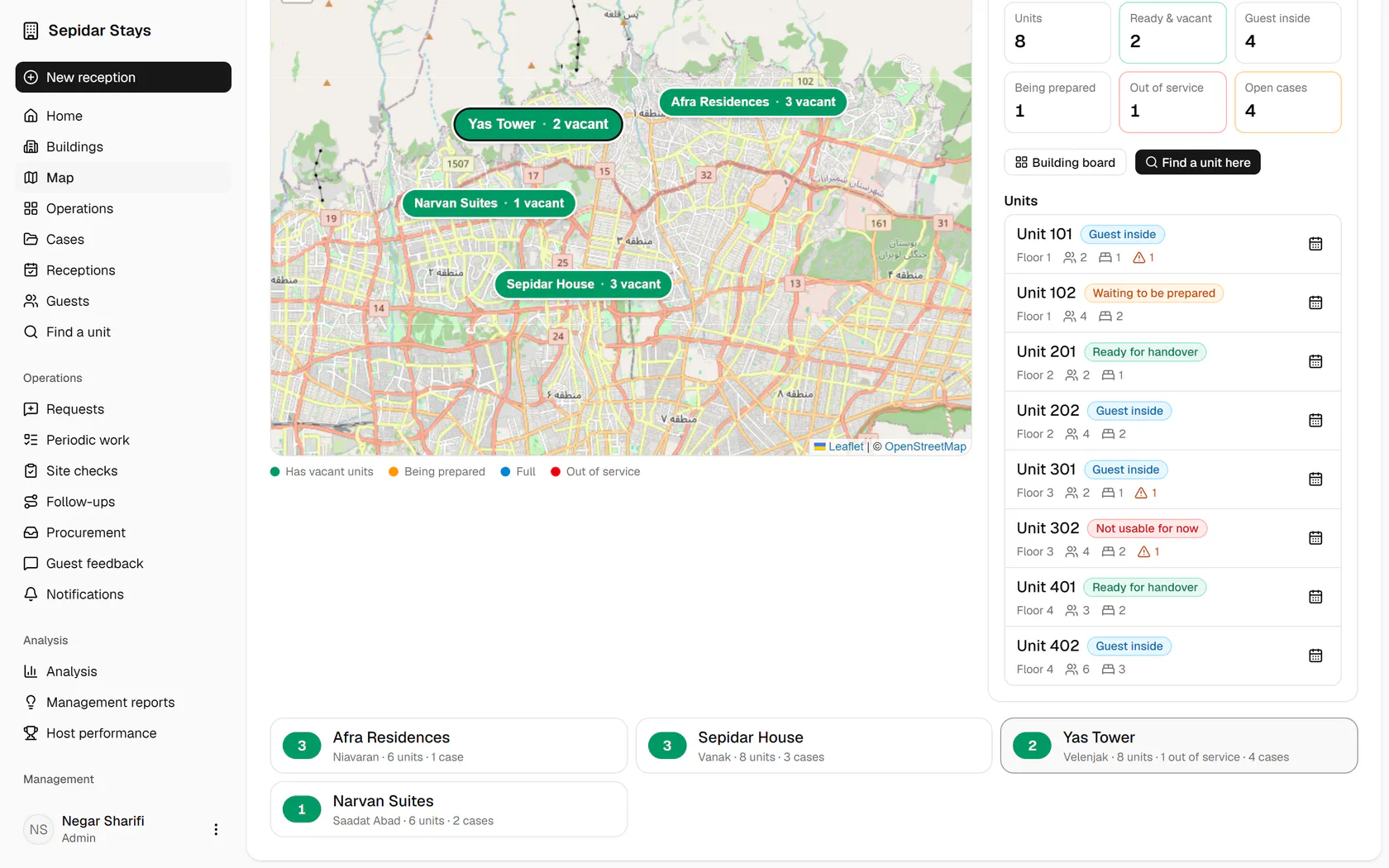
Task: Open calendar icon for Unit 101
Action: coord(1315,244)
